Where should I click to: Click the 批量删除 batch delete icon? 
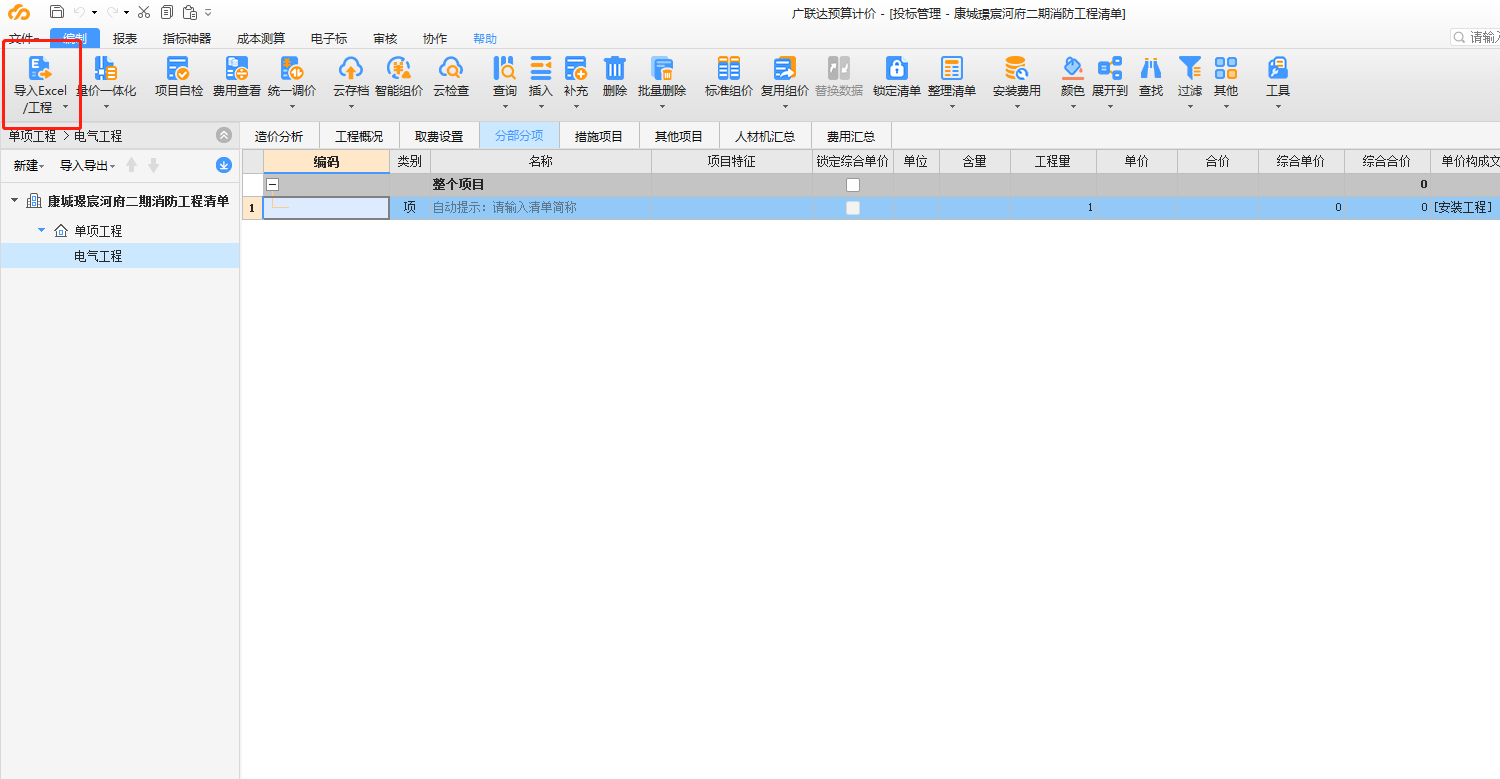pyautogui.click(x=662, y=68)
